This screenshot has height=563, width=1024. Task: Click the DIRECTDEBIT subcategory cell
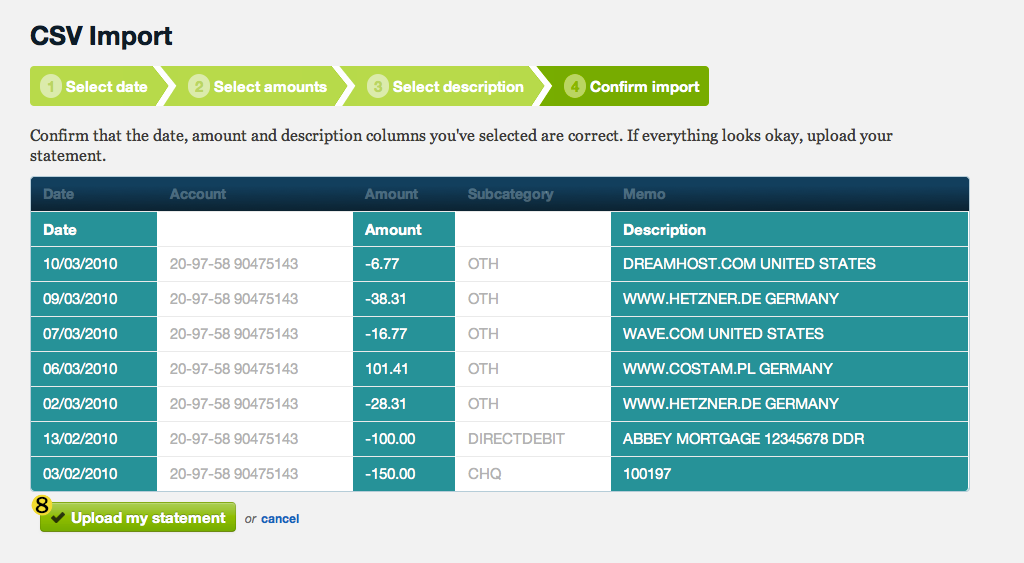pyautogui.click(x=533, y=439)
